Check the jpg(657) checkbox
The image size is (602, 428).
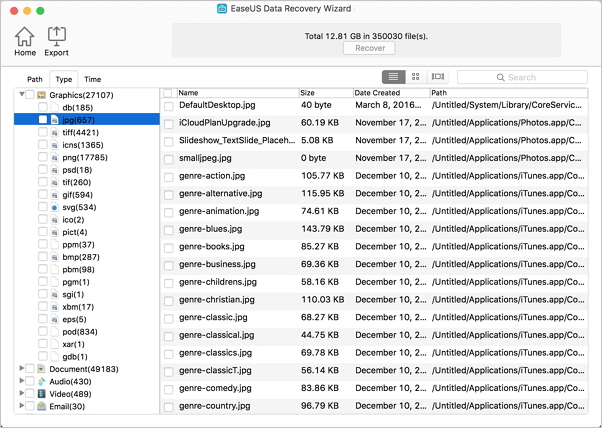(x=43, y=120)
